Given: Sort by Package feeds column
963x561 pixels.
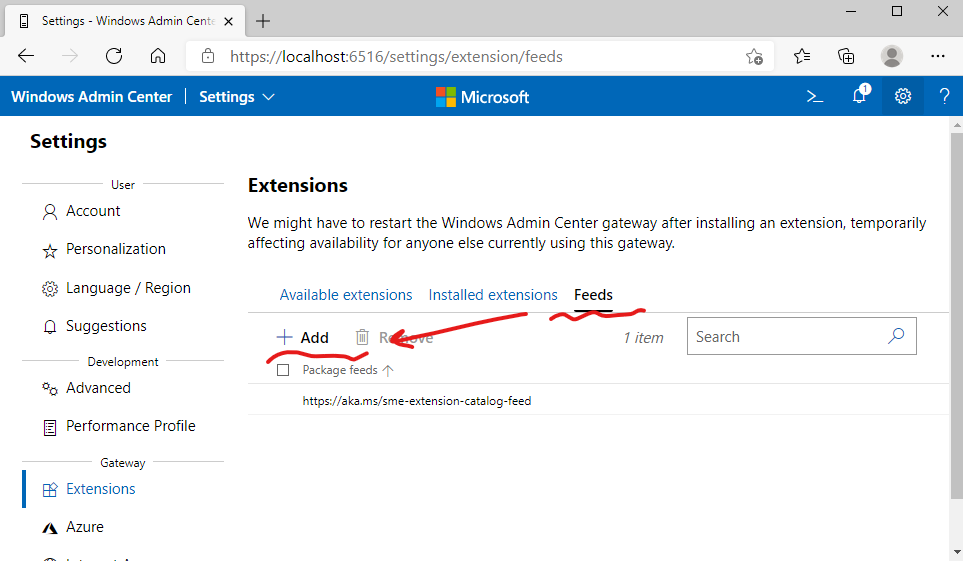Looking at the screenshot, I should click(348, 370).
